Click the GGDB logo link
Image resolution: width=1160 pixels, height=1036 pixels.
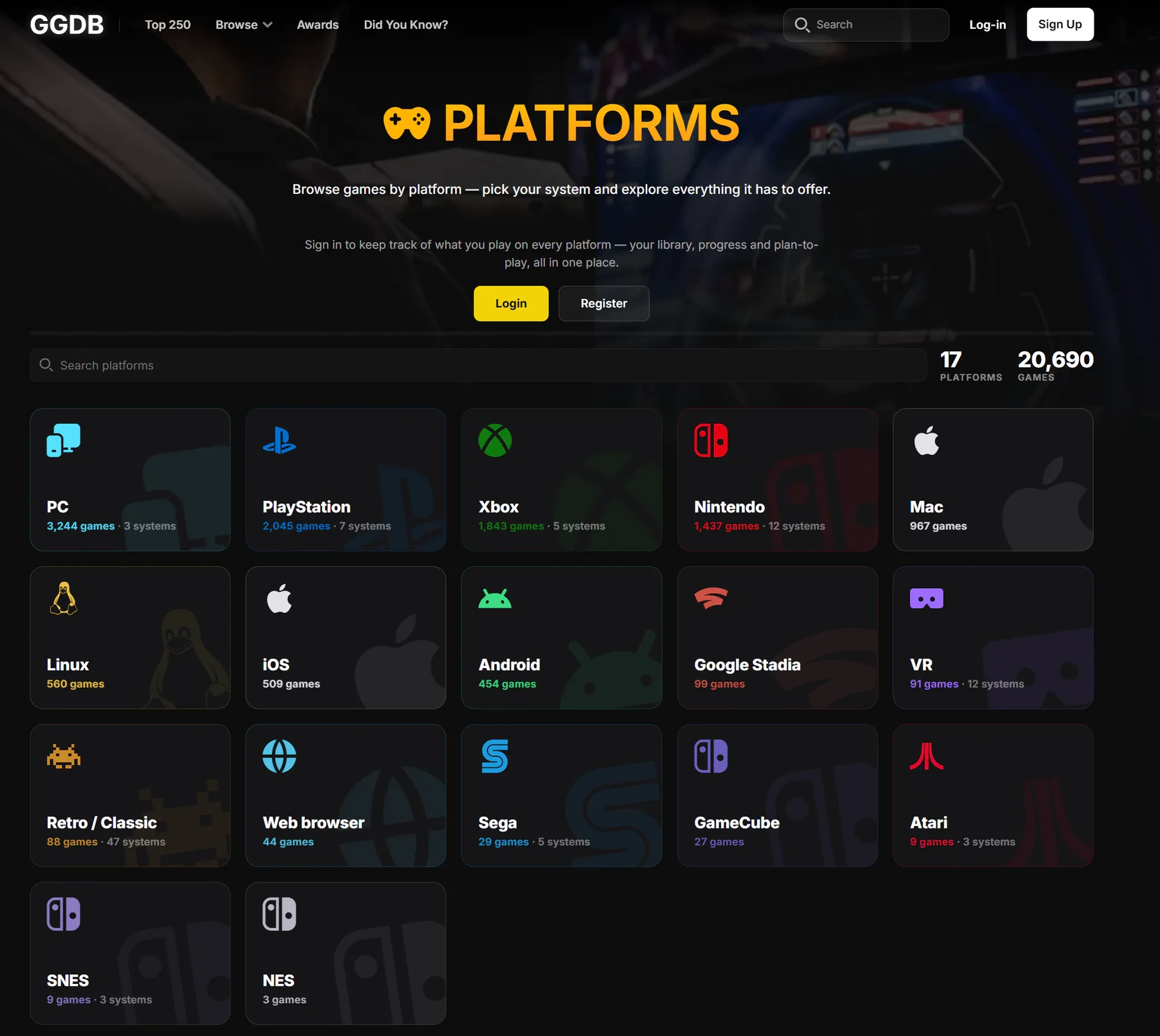click(67, 24)
